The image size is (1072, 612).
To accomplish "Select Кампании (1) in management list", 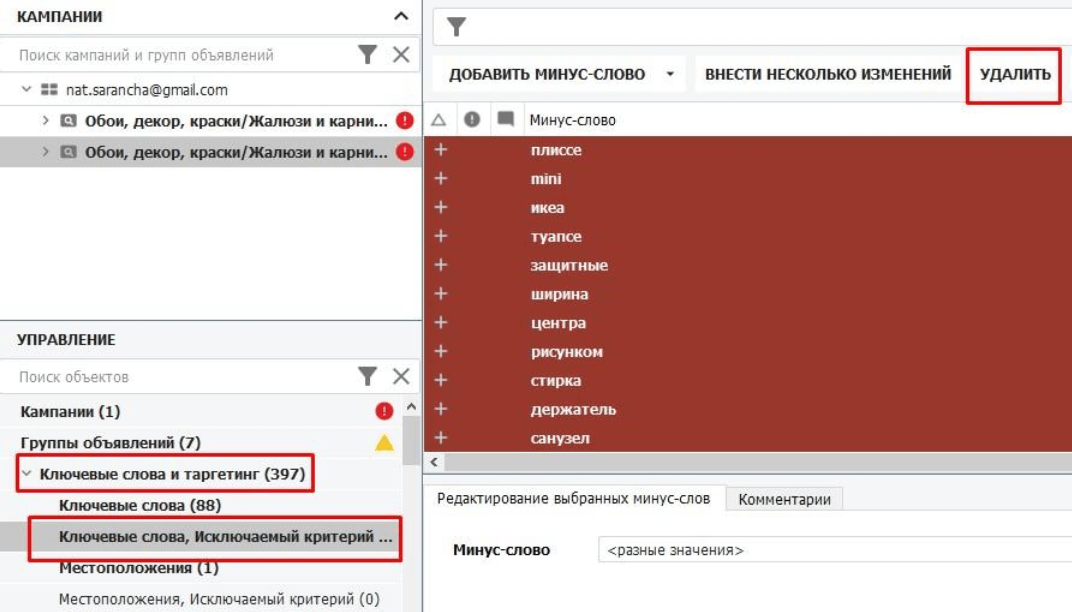I will coord(70,411).
